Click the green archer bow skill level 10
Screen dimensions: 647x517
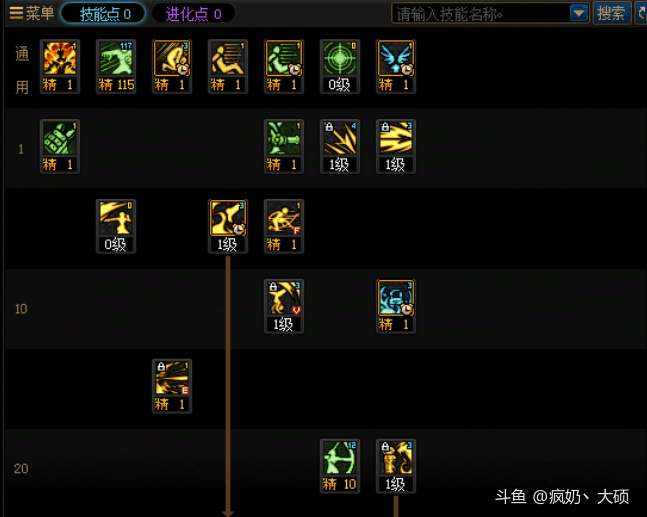point(340,466)
